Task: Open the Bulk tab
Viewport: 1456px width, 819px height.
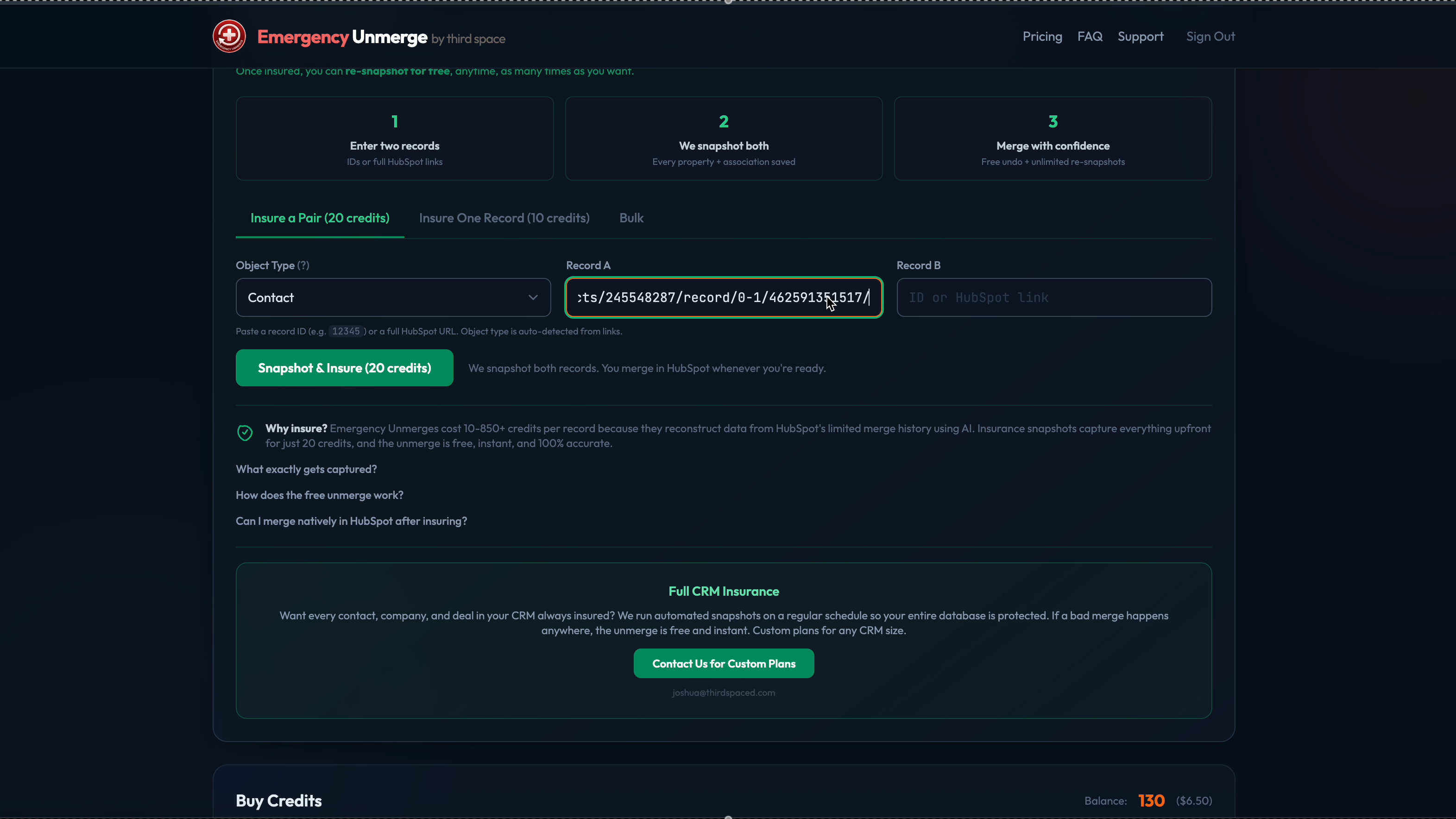Action: 631,218
